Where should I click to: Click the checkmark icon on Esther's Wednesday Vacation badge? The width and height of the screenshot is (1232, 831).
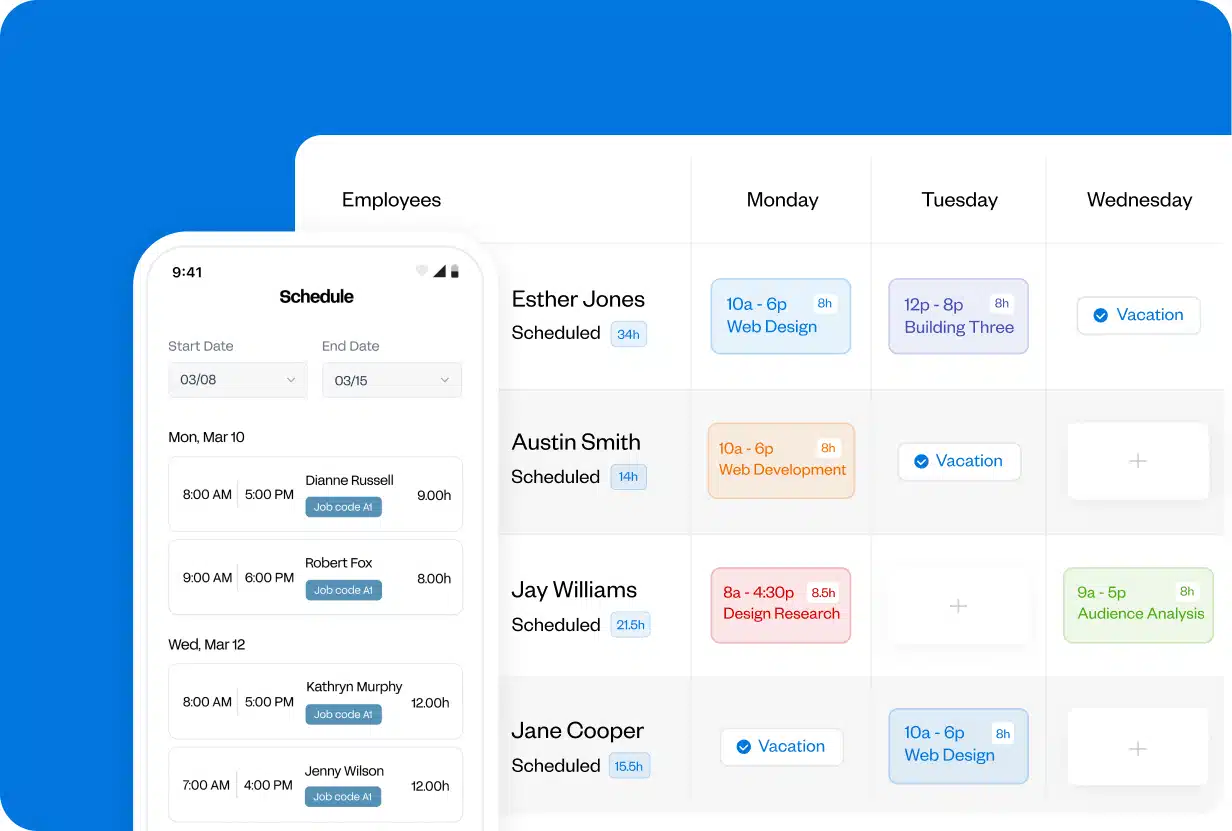(x=1101, y=315)
